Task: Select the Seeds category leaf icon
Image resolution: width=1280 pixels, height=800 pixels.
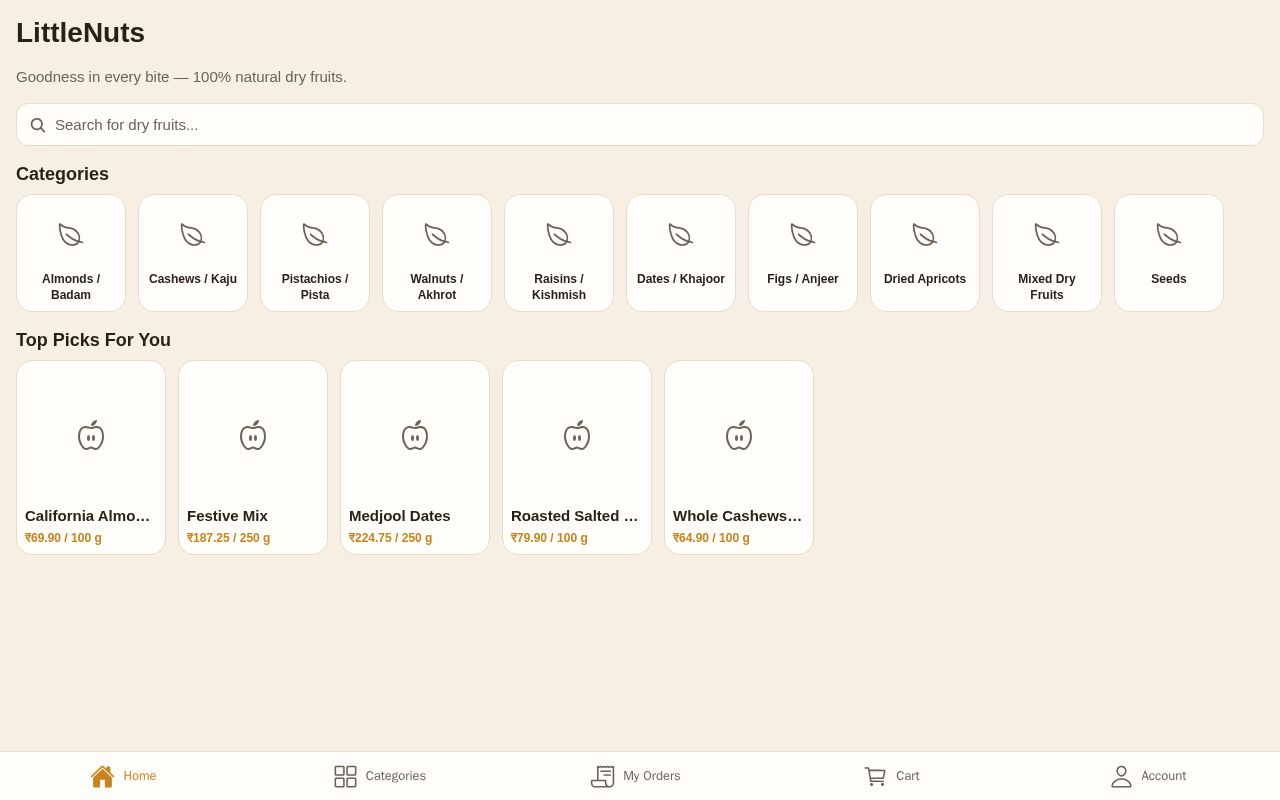Action: (x=1169, y=235)
